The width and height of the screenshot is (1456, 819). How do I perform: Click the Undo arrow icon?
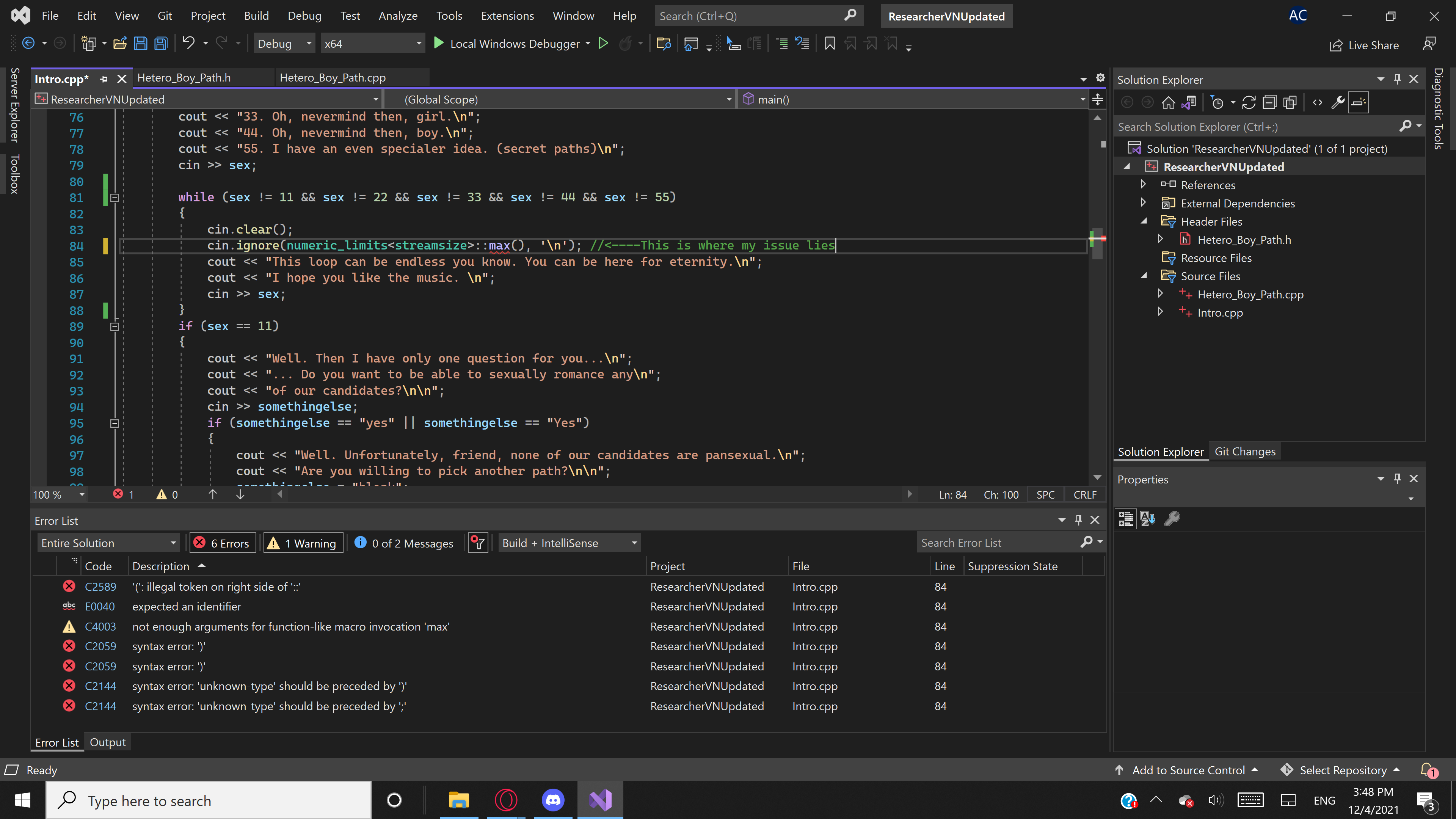pos(188,44)
